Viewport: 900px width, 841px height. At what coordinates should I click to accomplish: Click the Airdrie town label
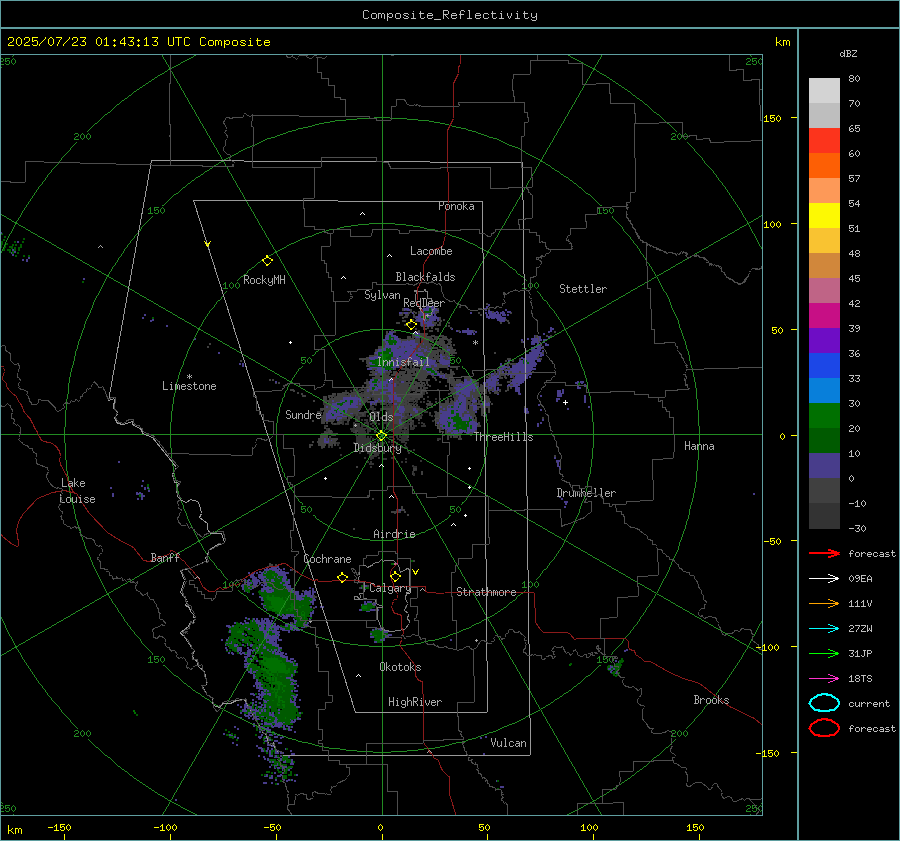click(394, 534)
